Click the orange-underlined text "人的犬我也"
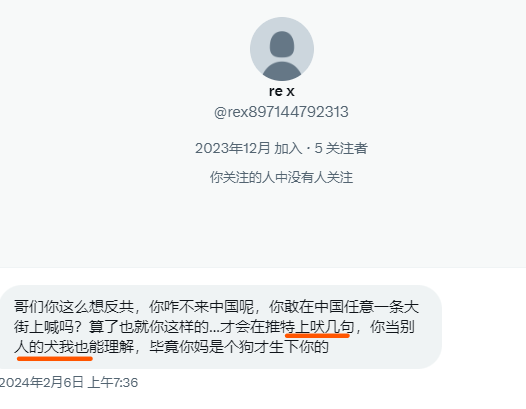Screen dimensions: 526x409 click(x=51, y=346)
